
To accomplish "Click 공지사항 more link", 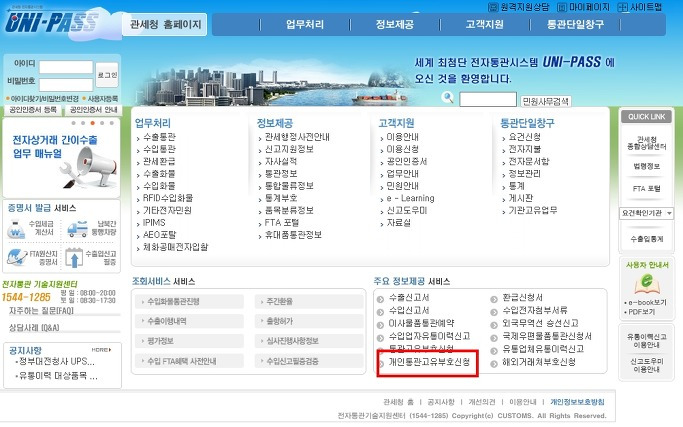I will [101, 350].
